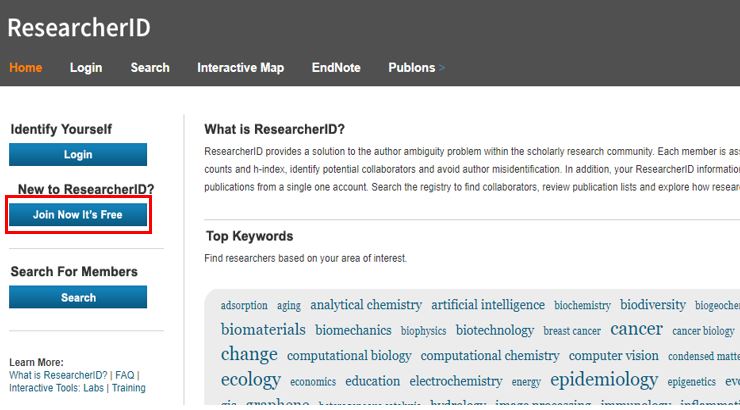
Task: Click the blue Login button
Action: point(78,155)
